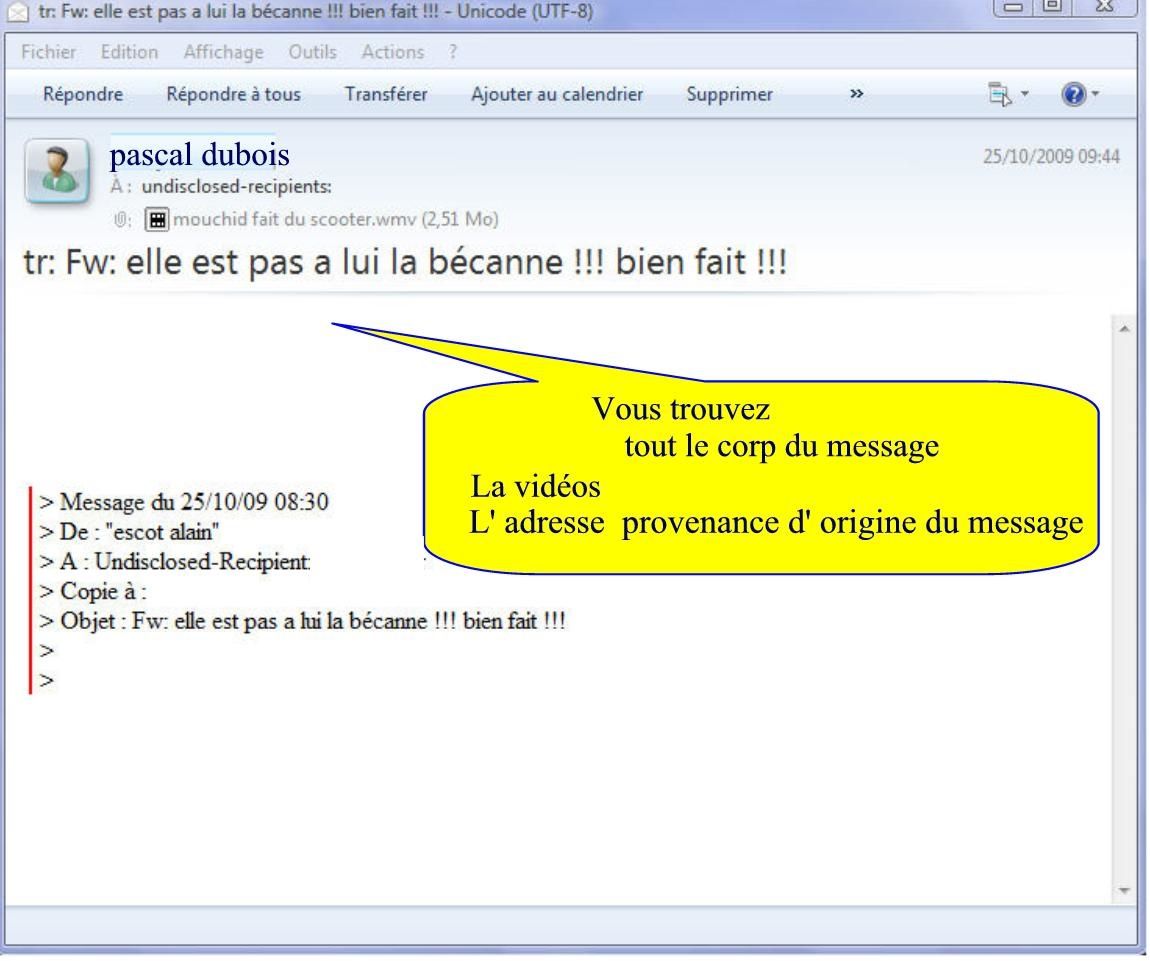Viewport: 1150px width, 961px height.
Task: Expand more toolbar commands chevron
Action: click(x=856, y=95)
